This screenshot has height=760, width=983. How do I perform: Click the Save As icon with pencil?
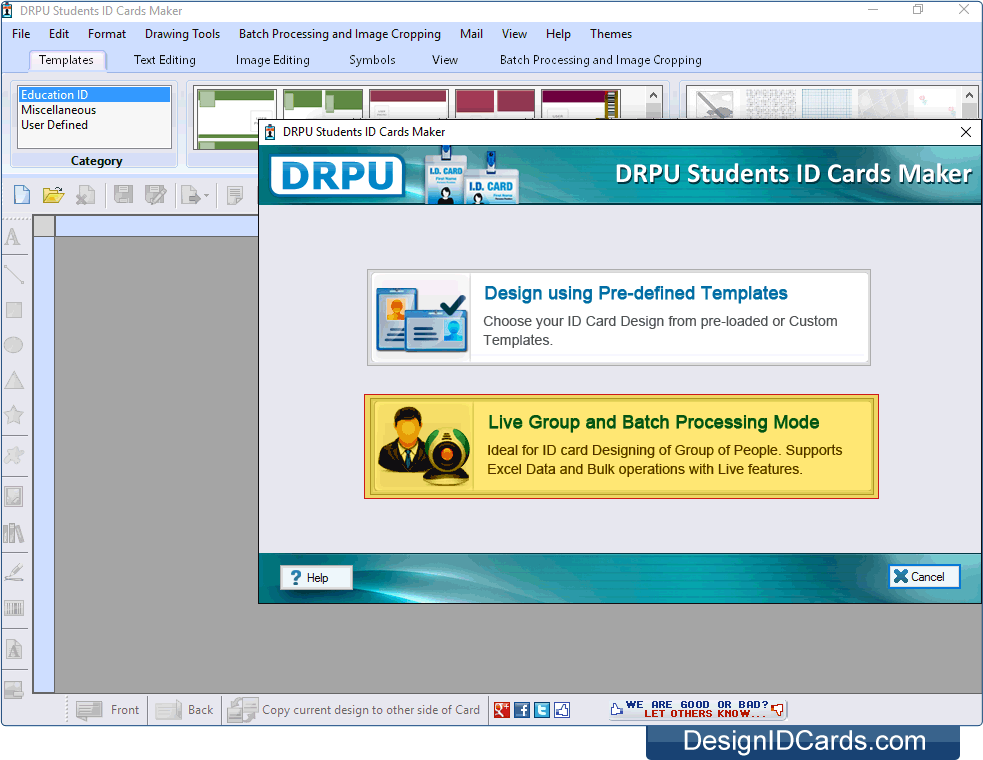[x=155, y=195]
